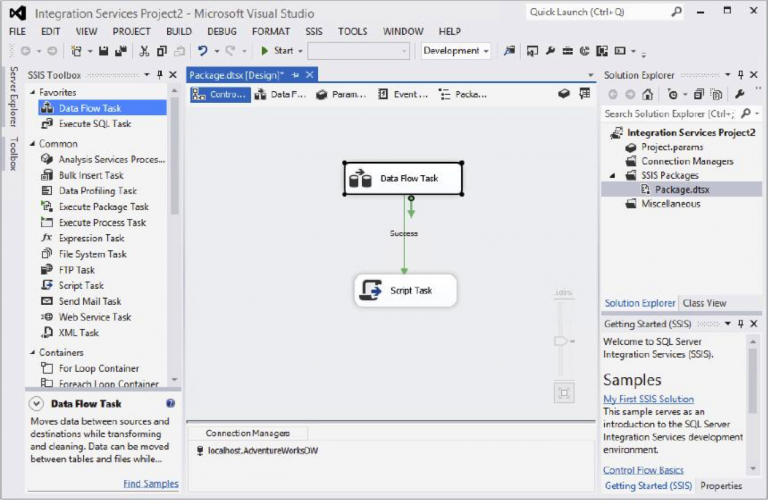Click the Save icon in the toolbar
Screen dimensions: 768x500
coord(103,51)
